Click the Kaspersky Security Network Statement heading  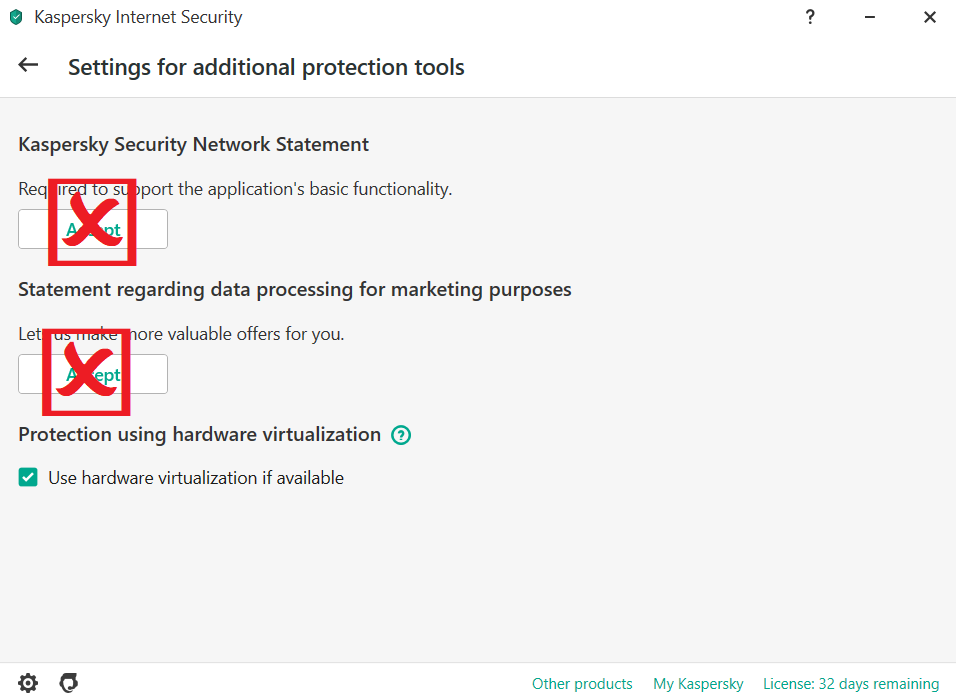(193, 144)
